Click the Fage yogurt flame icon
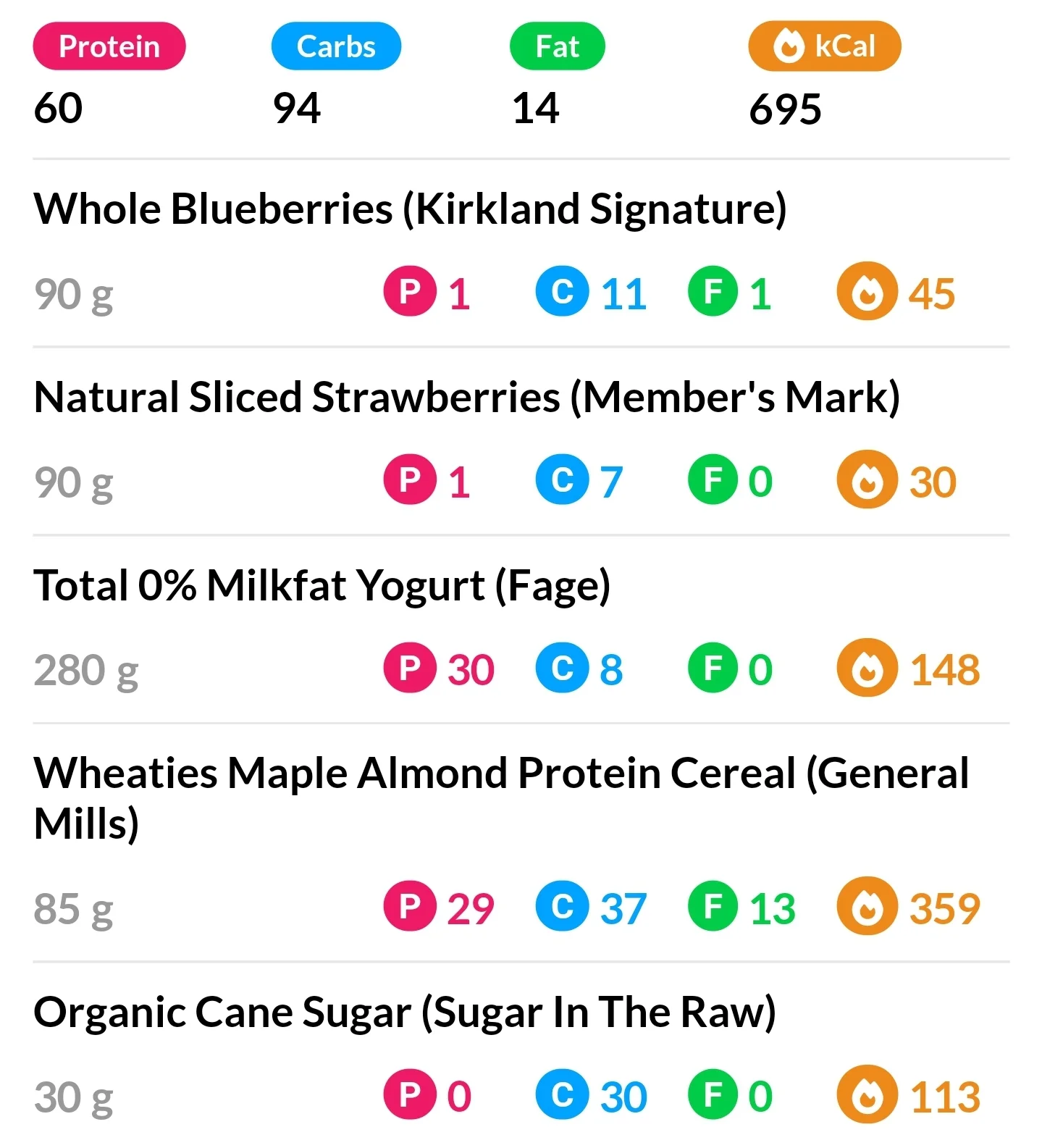The height and width of the screenshot is (1148, 1042). point(867,669)
